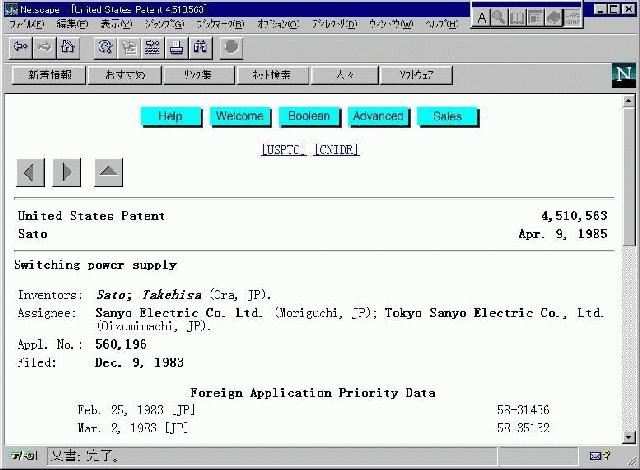
Task: Print the patent page with printer icon
Action: coord(177,46)
